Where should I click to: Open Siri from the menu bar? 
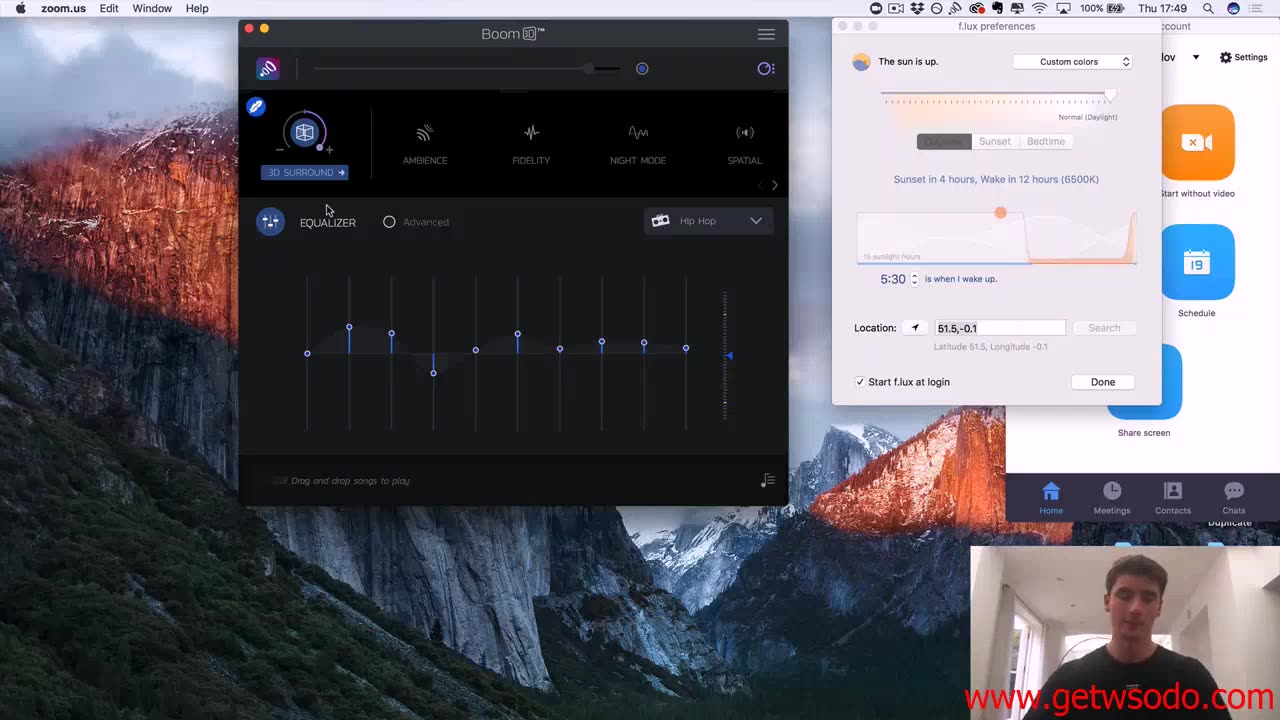[1233, 8]
